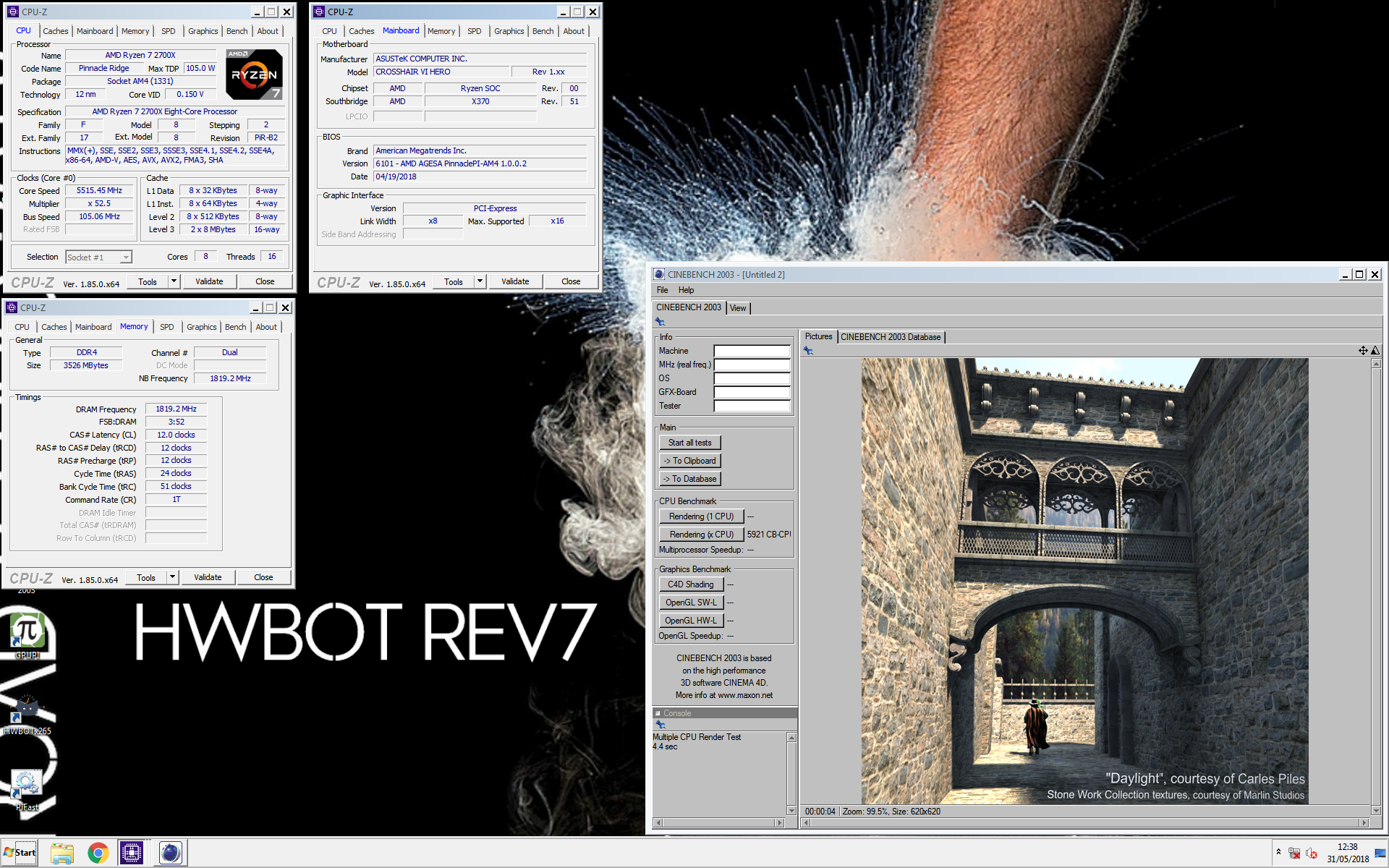
Task: Select the zoom picture triangle icon in Cinebench
Action: [1375, 351]
